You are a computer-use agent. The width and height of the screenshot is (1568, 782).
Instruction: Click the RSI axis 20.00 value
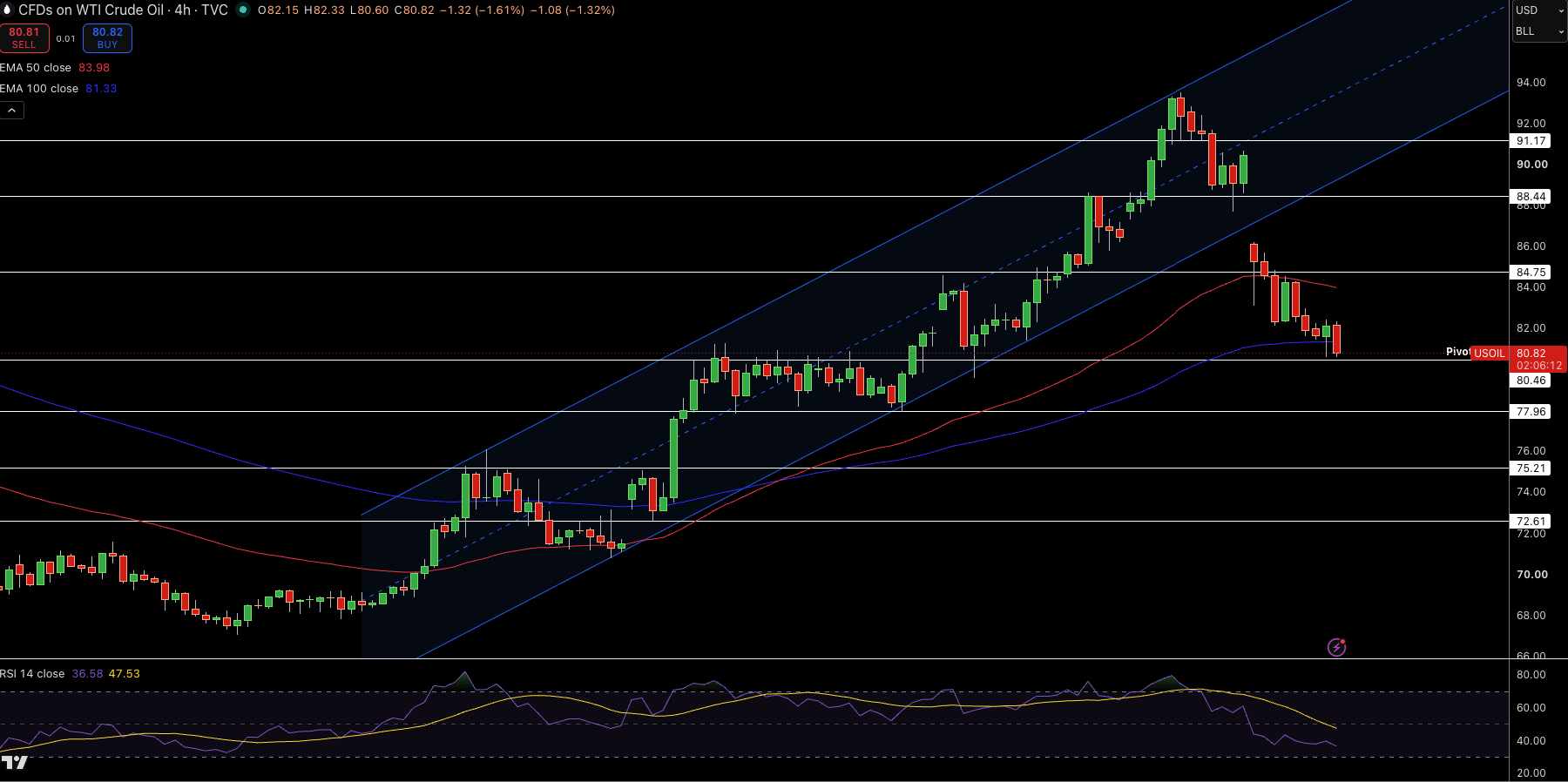[x=1531, y=773]
